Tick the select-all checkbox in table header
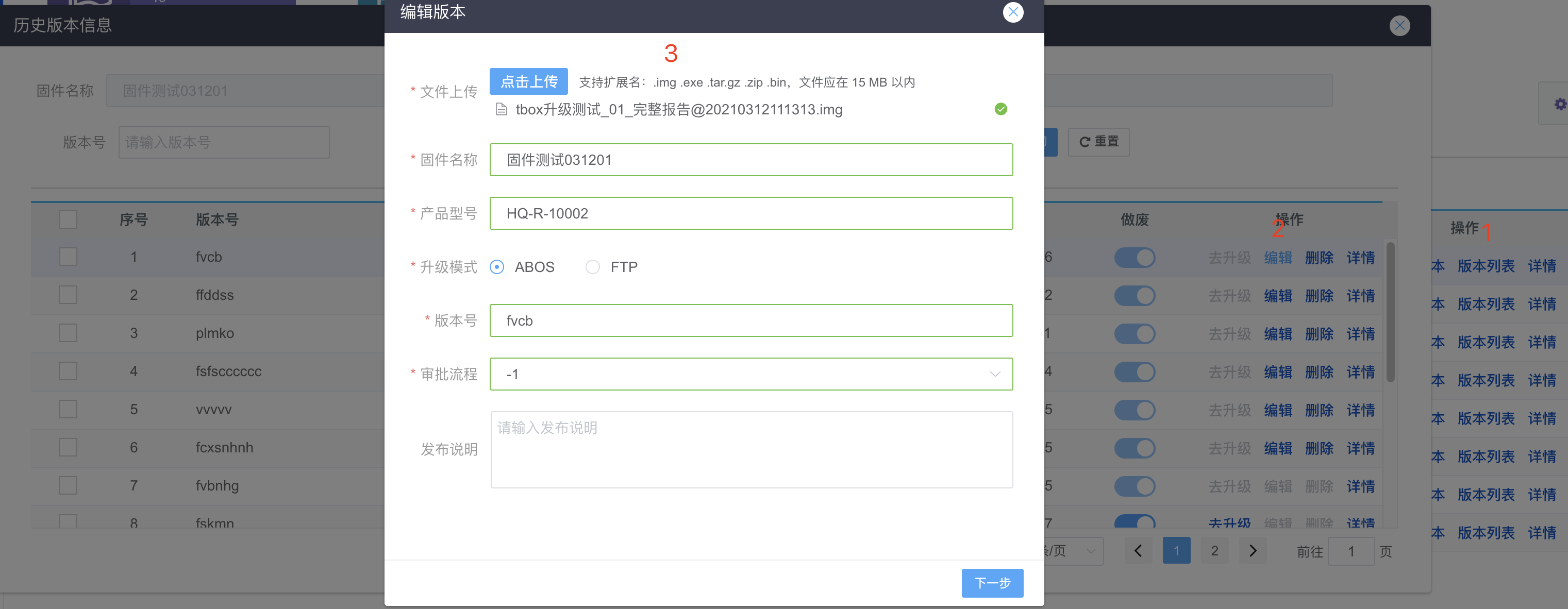Image resolution: width=1568 pixels, height=609 pixels. (68, 219)
